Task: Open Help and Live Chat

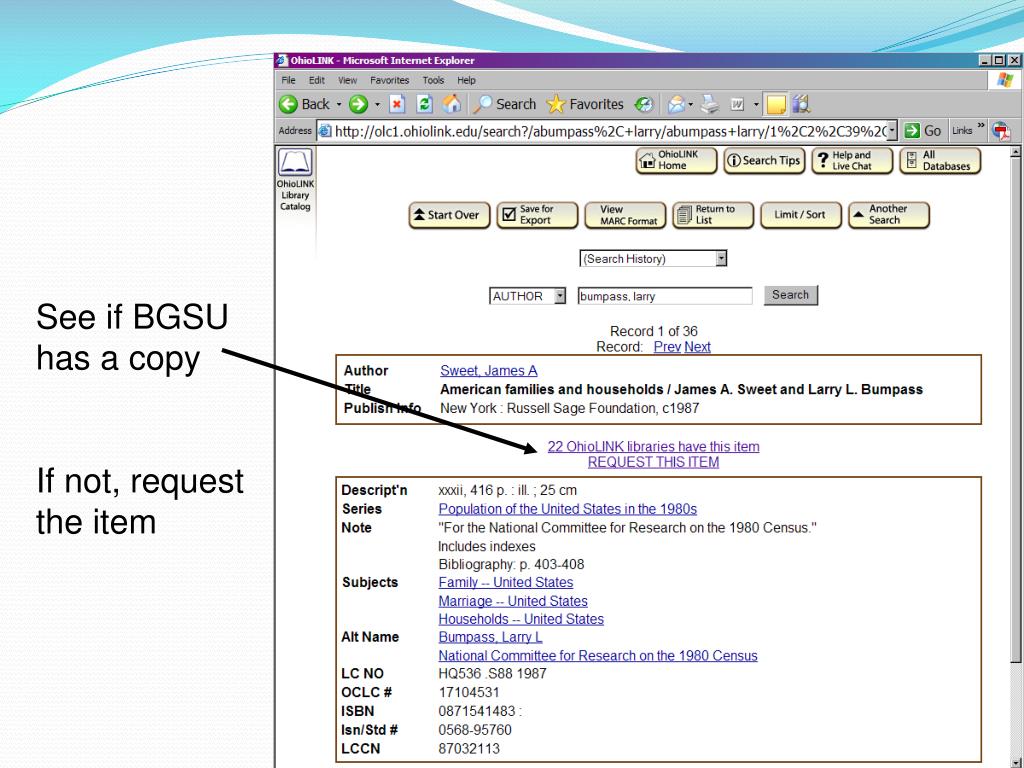Action: click(x=852, y=161)
